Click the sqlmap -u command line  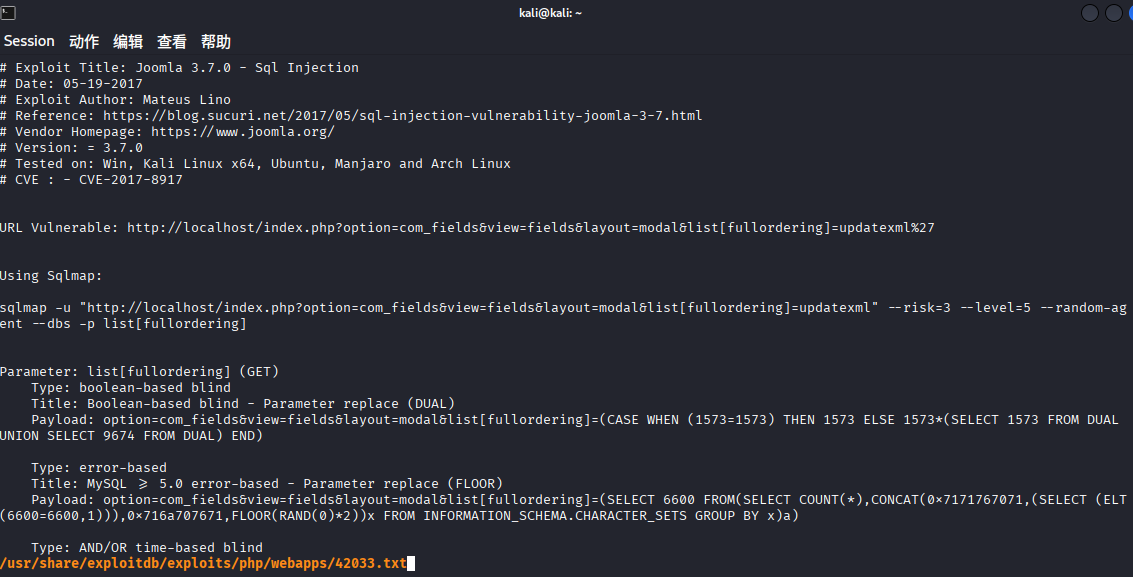(563, 308)
